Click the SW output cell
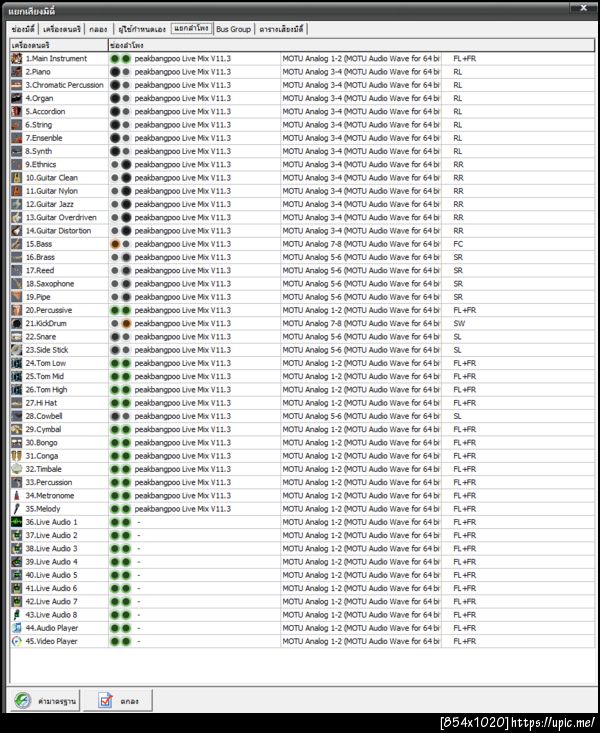 pyautogui.click(x=459, y=323)
